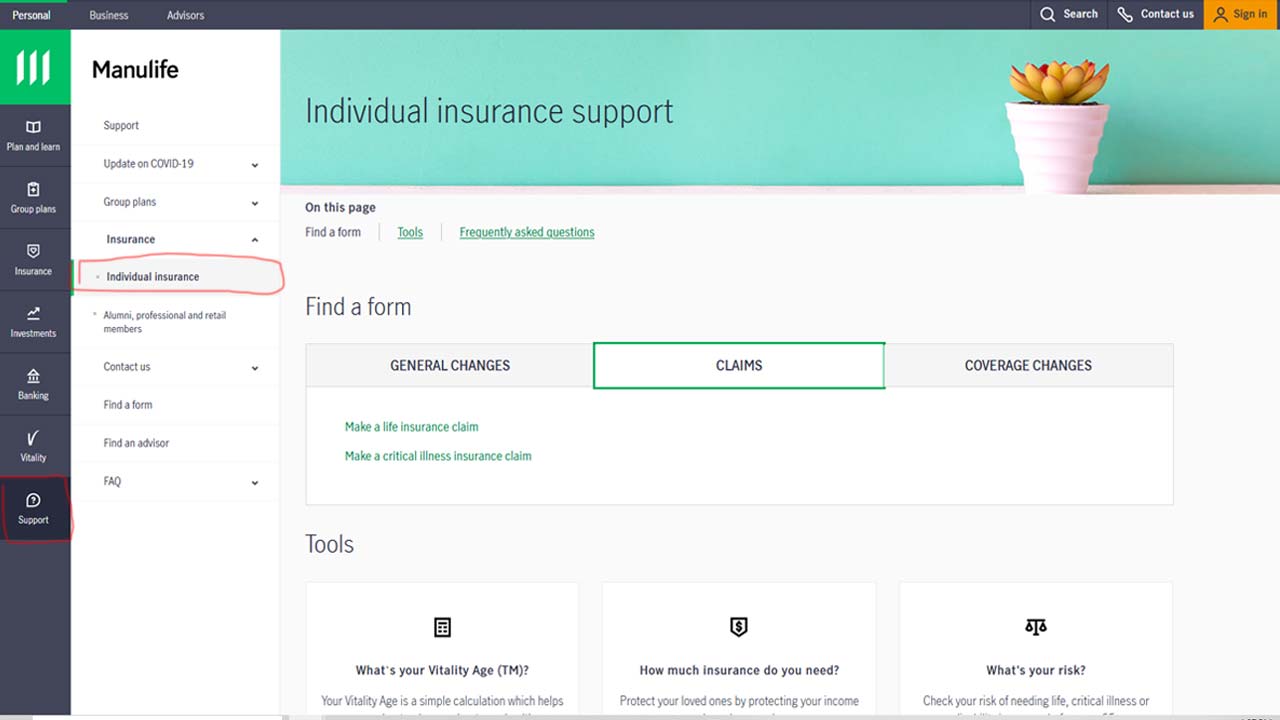The height and width of the screenshot is (720, 1280).
Task: Click What's your risk? card title
Action: [1036, 670]
